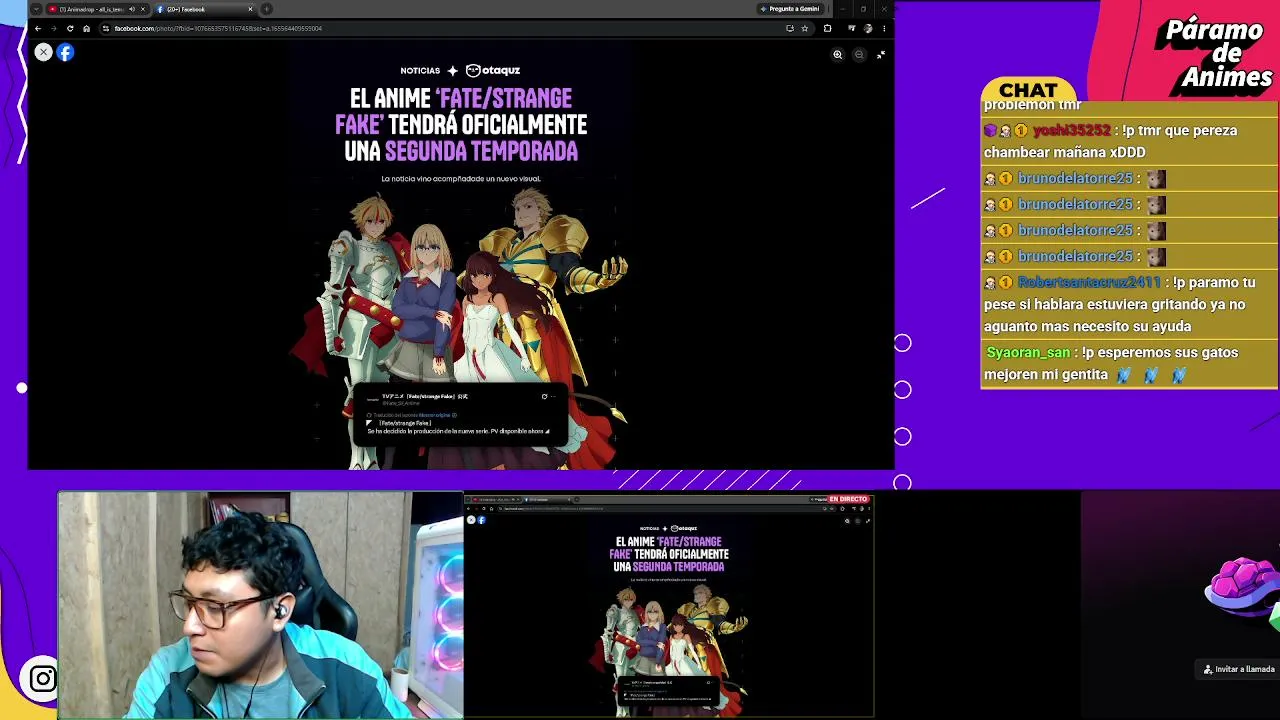Screen dimensions: 1280x720
Task: Click the EN DIRECTO live badge
Action: [x=848, y=499]
